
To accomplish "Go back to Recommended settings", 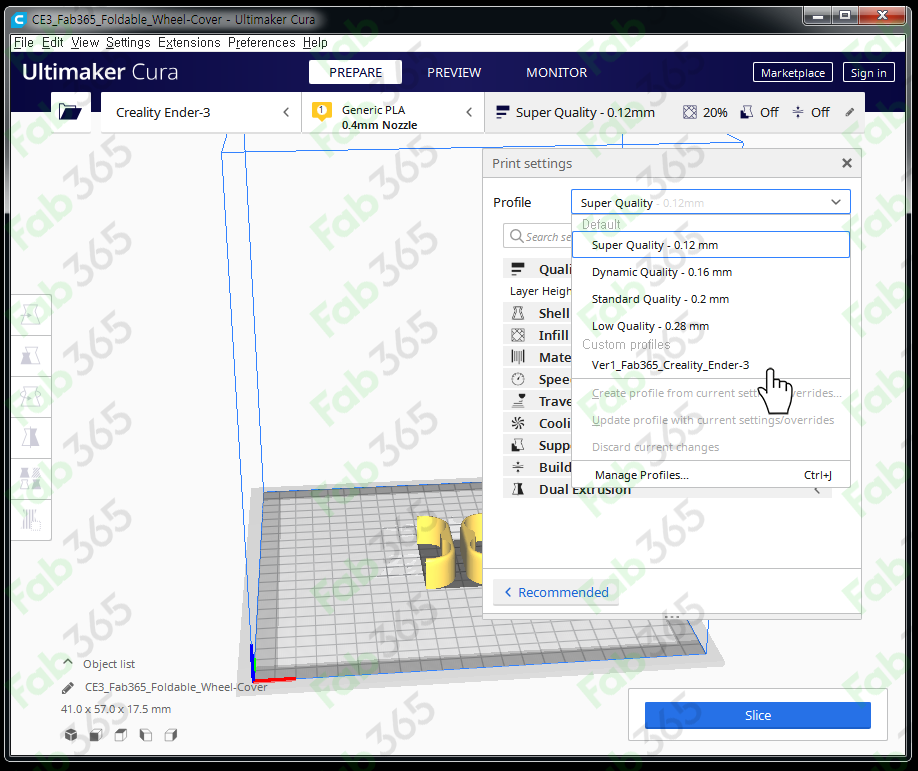I will 556,592.
